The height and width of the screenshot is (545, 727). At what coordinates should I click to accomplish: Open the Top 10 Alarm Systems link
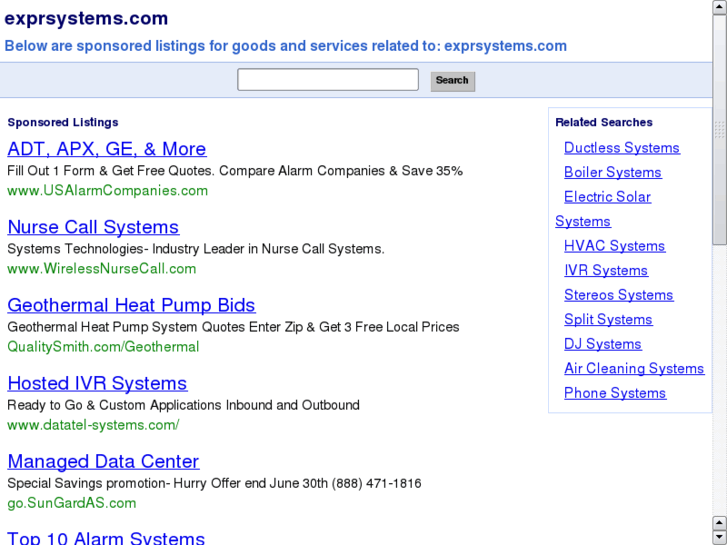(106, 538)
